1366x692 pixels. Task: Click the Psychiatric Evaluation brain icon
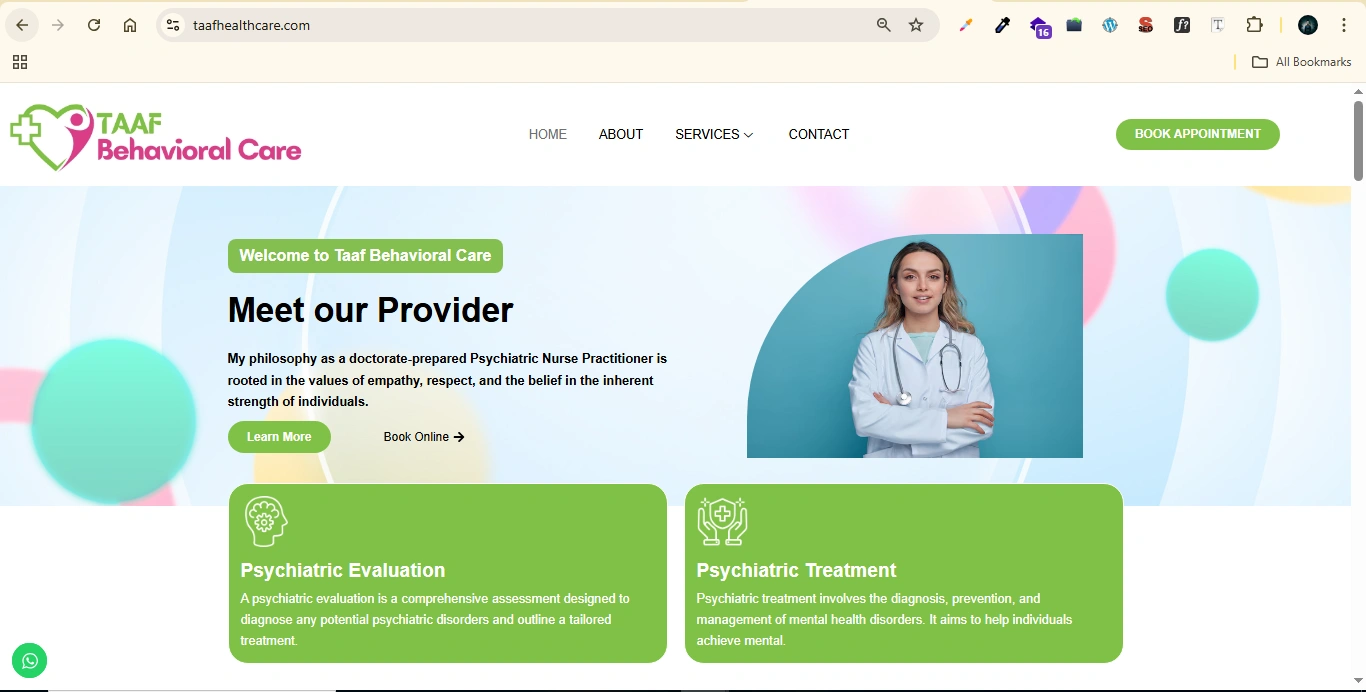(x=266, y=521)
